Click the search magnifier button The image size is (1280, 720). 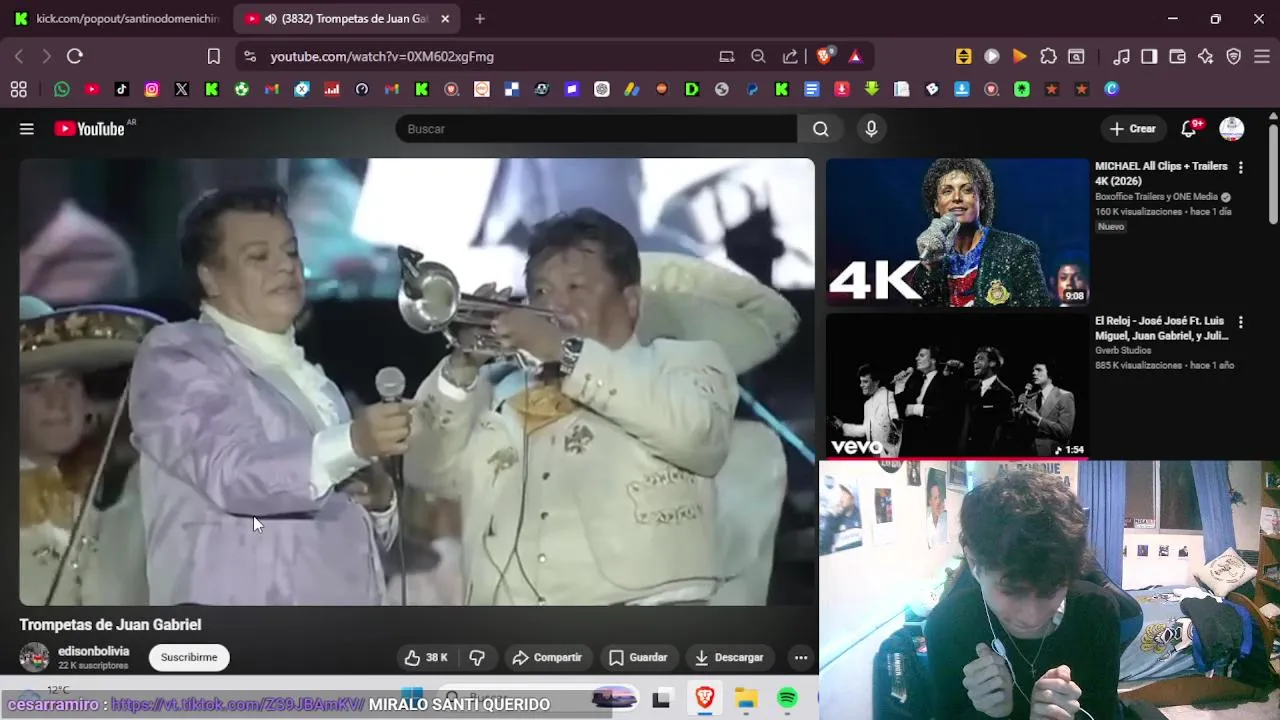pos(821,129)
